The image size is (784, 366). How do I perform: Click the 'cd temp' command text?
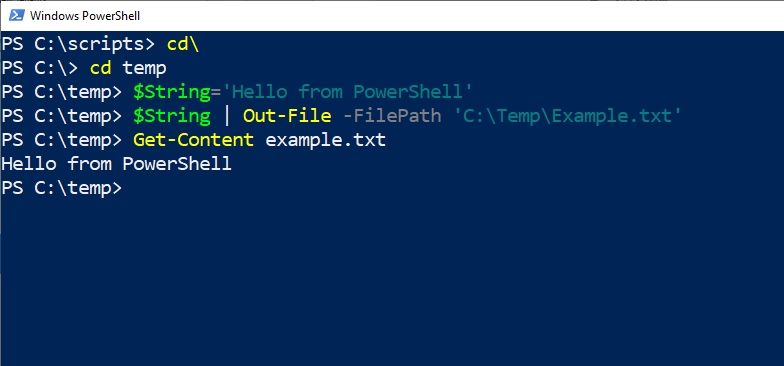click(128, 68)
